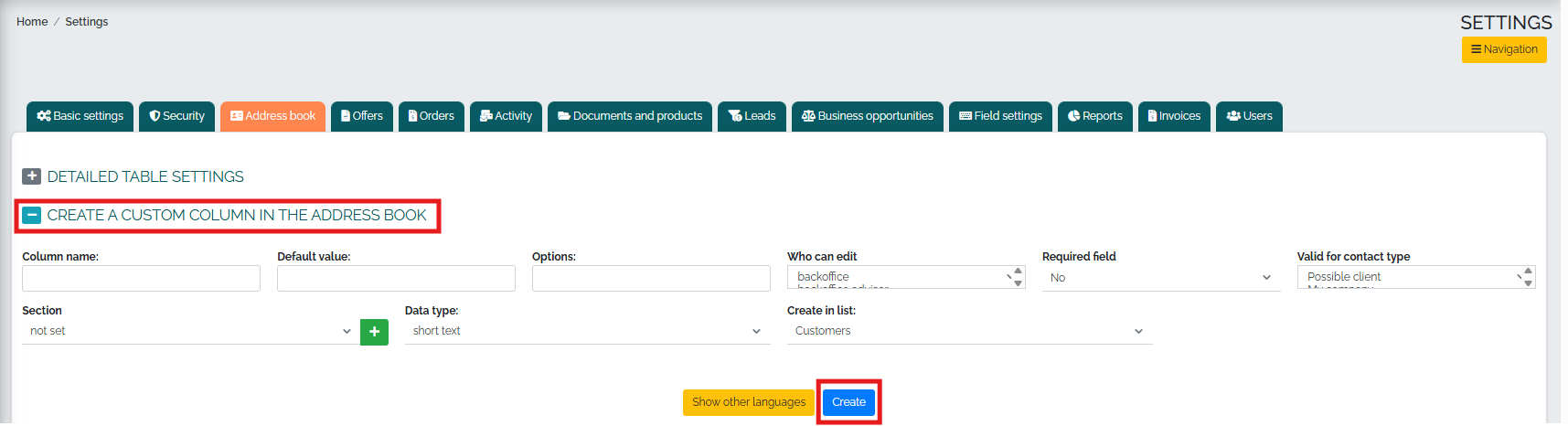The image size is (1568, 426).
Task: Open Documents and products tab
Action: (629, 116)
